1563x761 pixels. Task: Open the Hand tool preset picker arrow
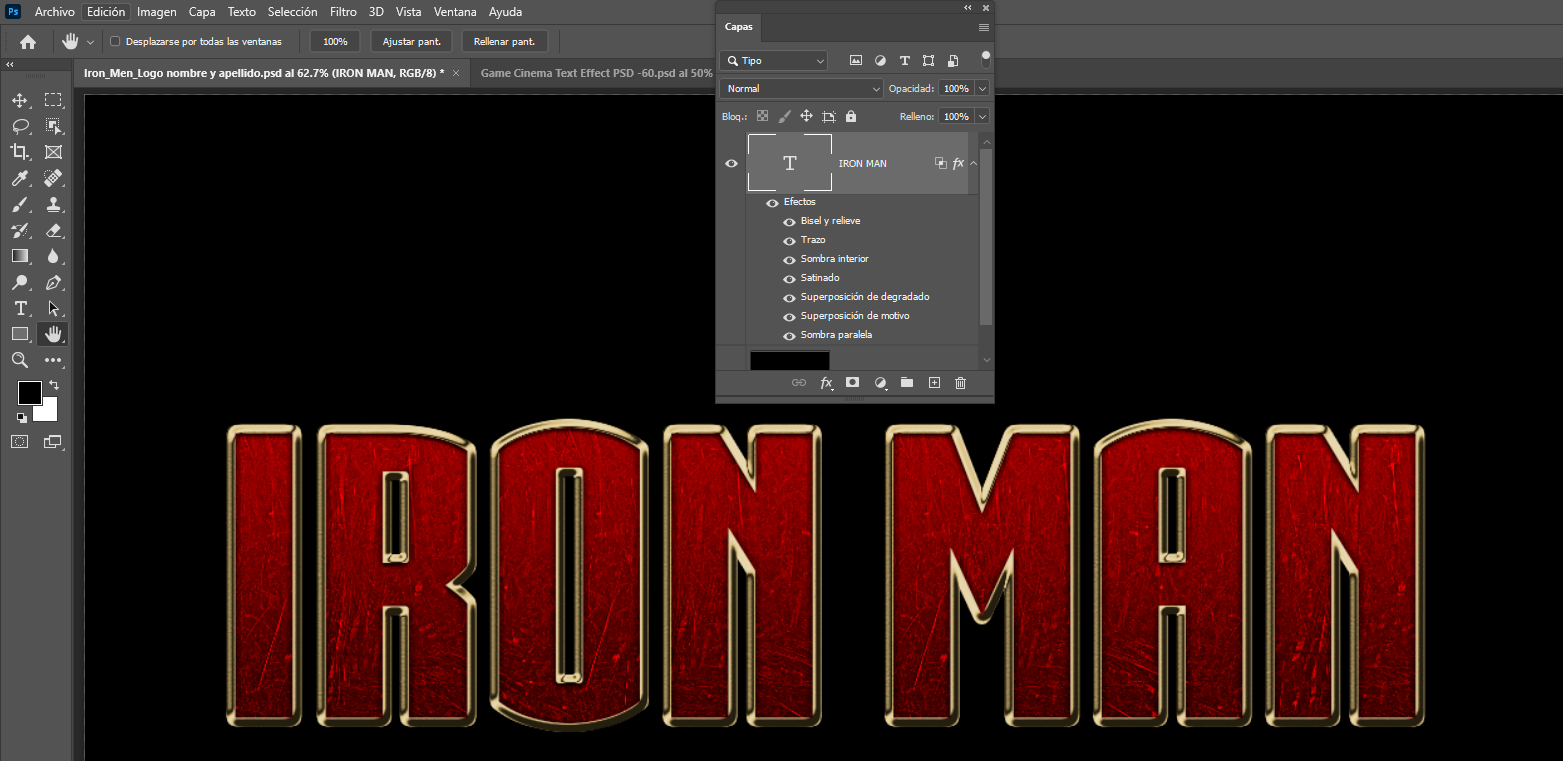tap(90, 42)
